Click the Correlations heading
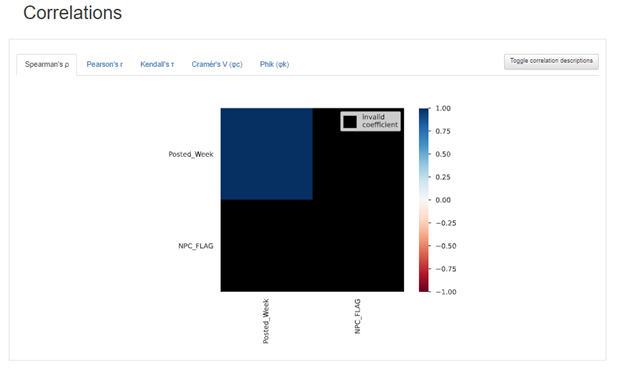The height and width of the screenshot is (373, 624). (x=72, y=13)
